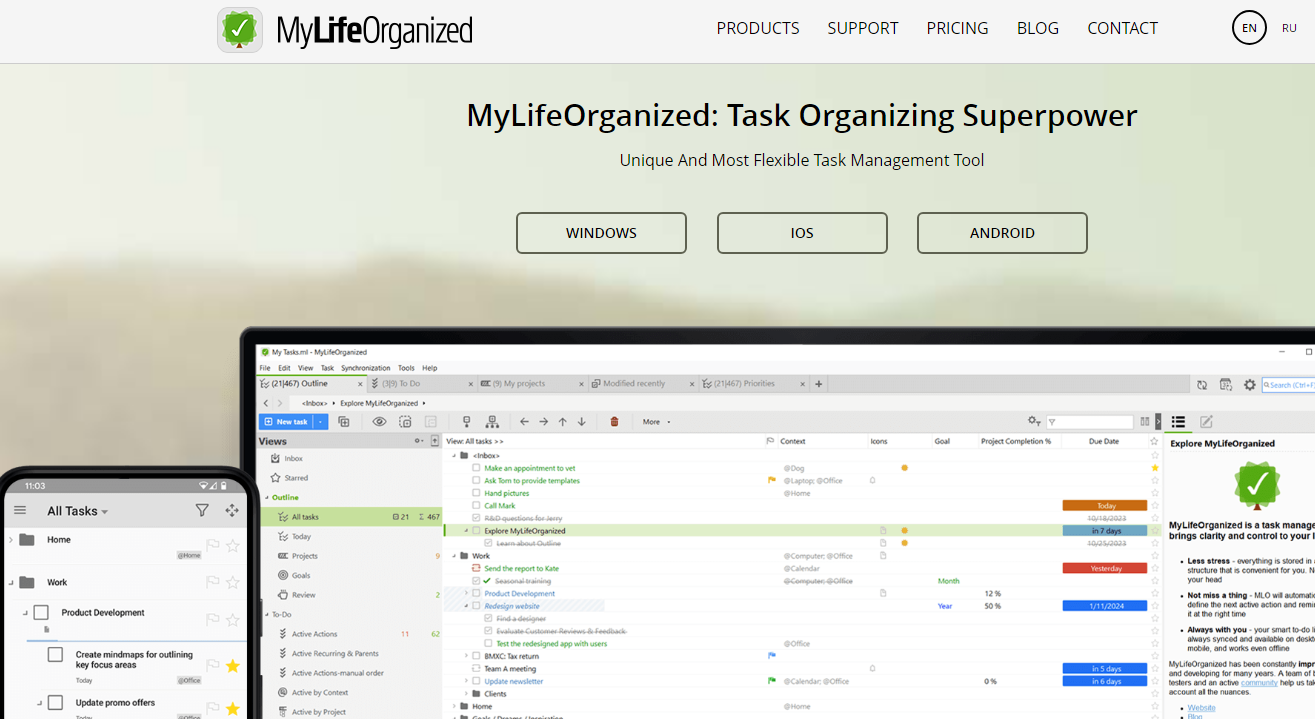Collapse the To-Do section in Views
1315x719 pixels.
(x=267, y=614)
